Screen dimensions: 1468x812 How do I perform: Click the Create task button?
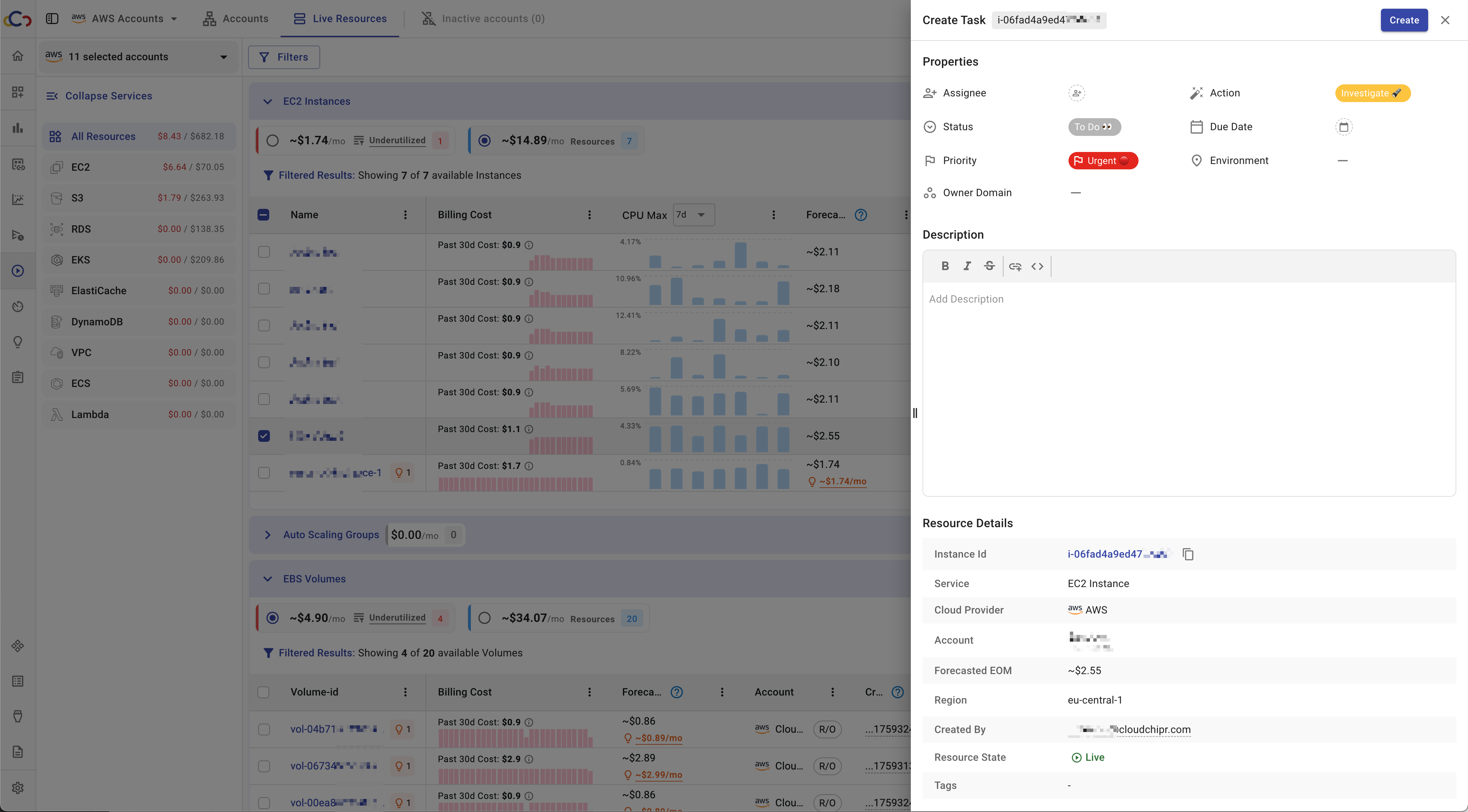(x=1403, y=20)
